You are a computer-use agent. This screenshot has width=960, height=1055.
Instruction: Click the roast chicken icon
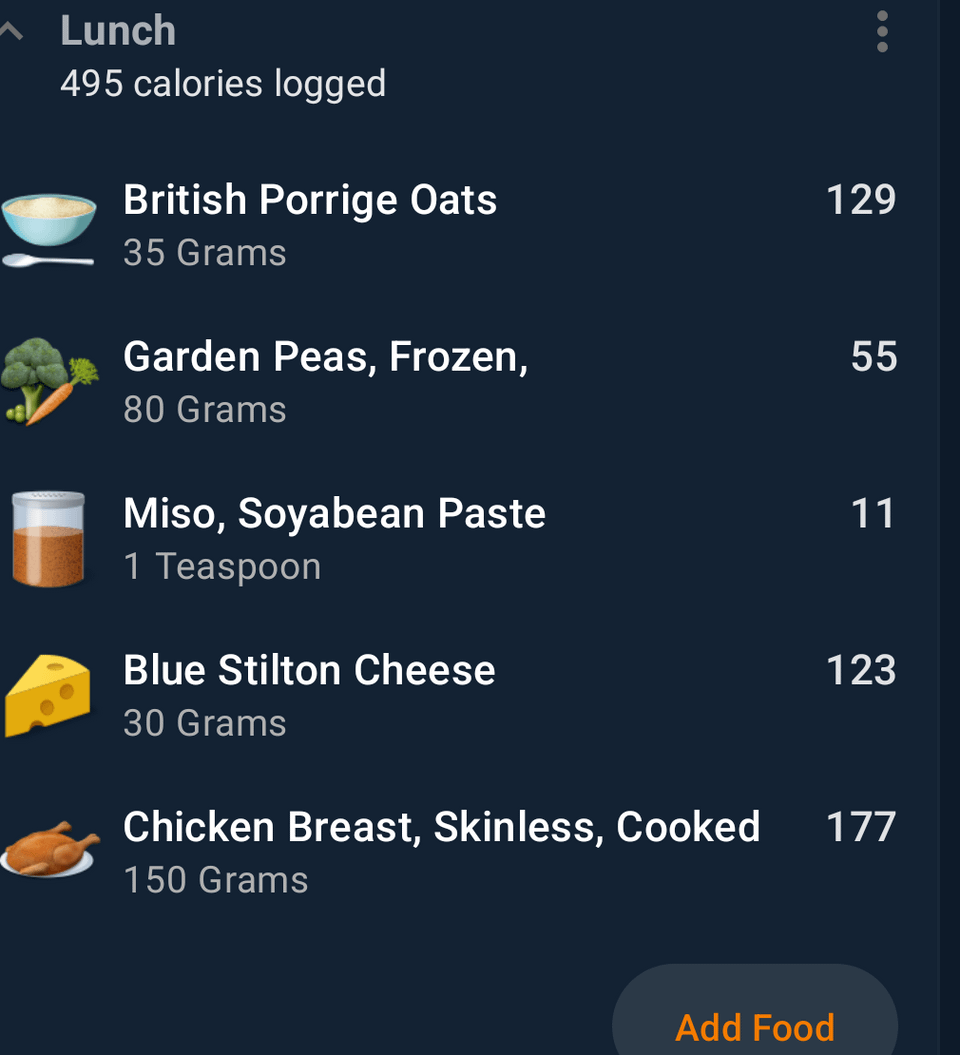pyautogui.click(x=50, y=850)
